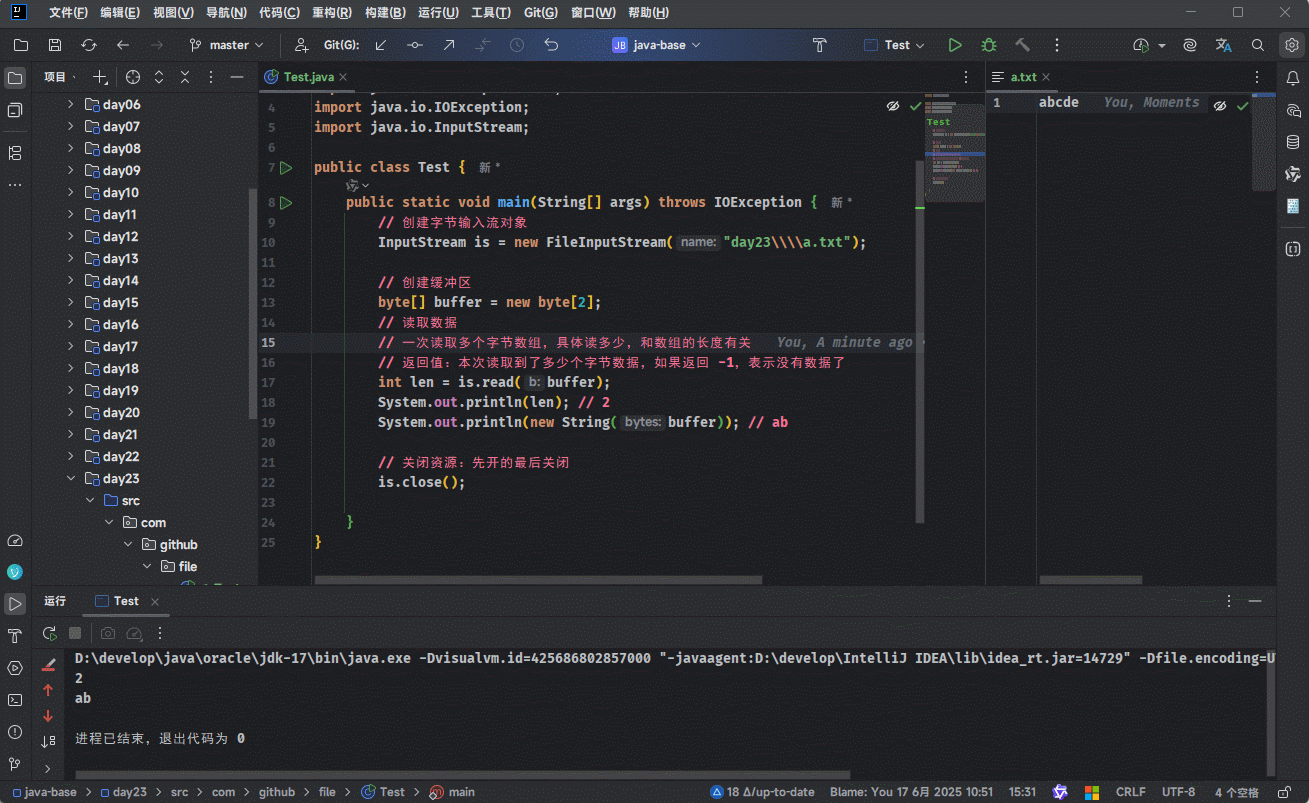Click the Build hammer icon
1309x803 pixels.
[1022, 45]
